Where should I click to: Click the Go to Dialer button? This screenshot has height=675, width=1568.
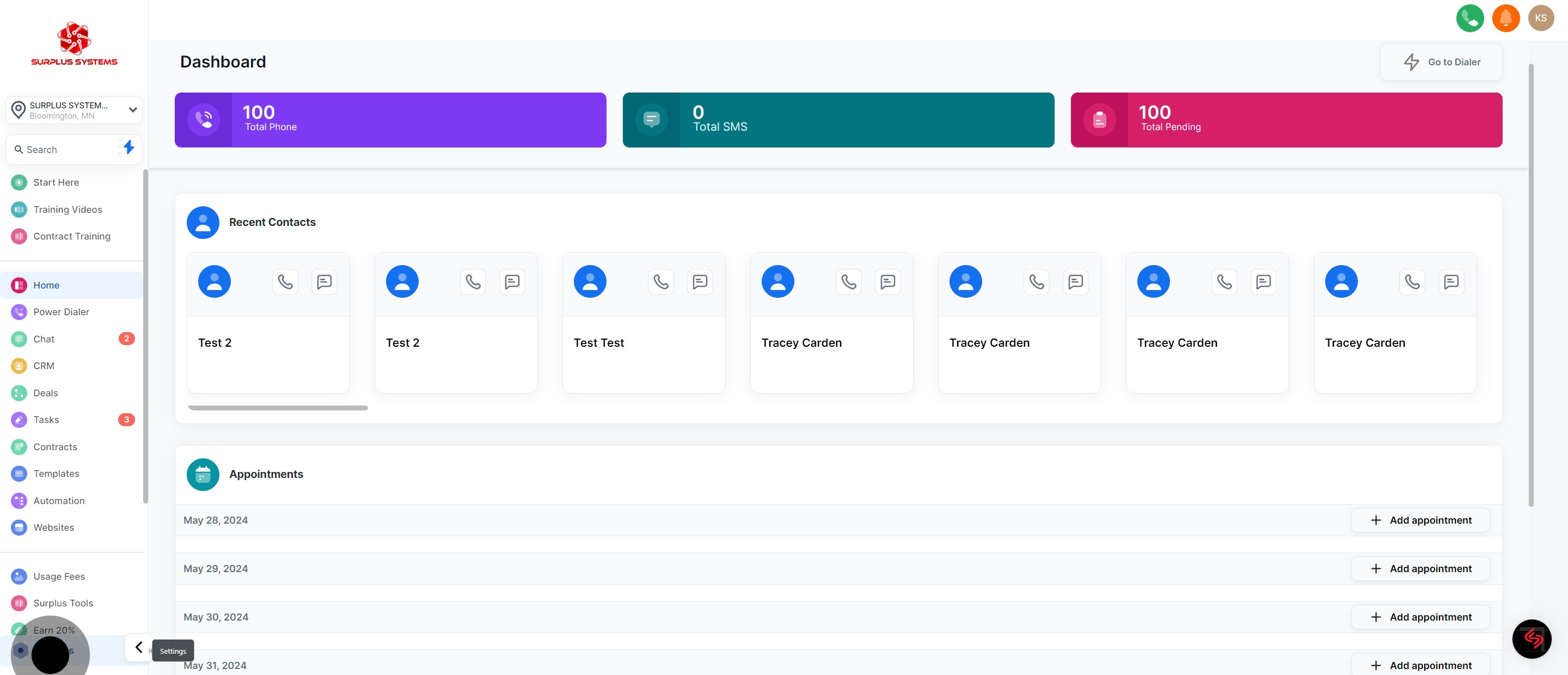pos(1440,62)
